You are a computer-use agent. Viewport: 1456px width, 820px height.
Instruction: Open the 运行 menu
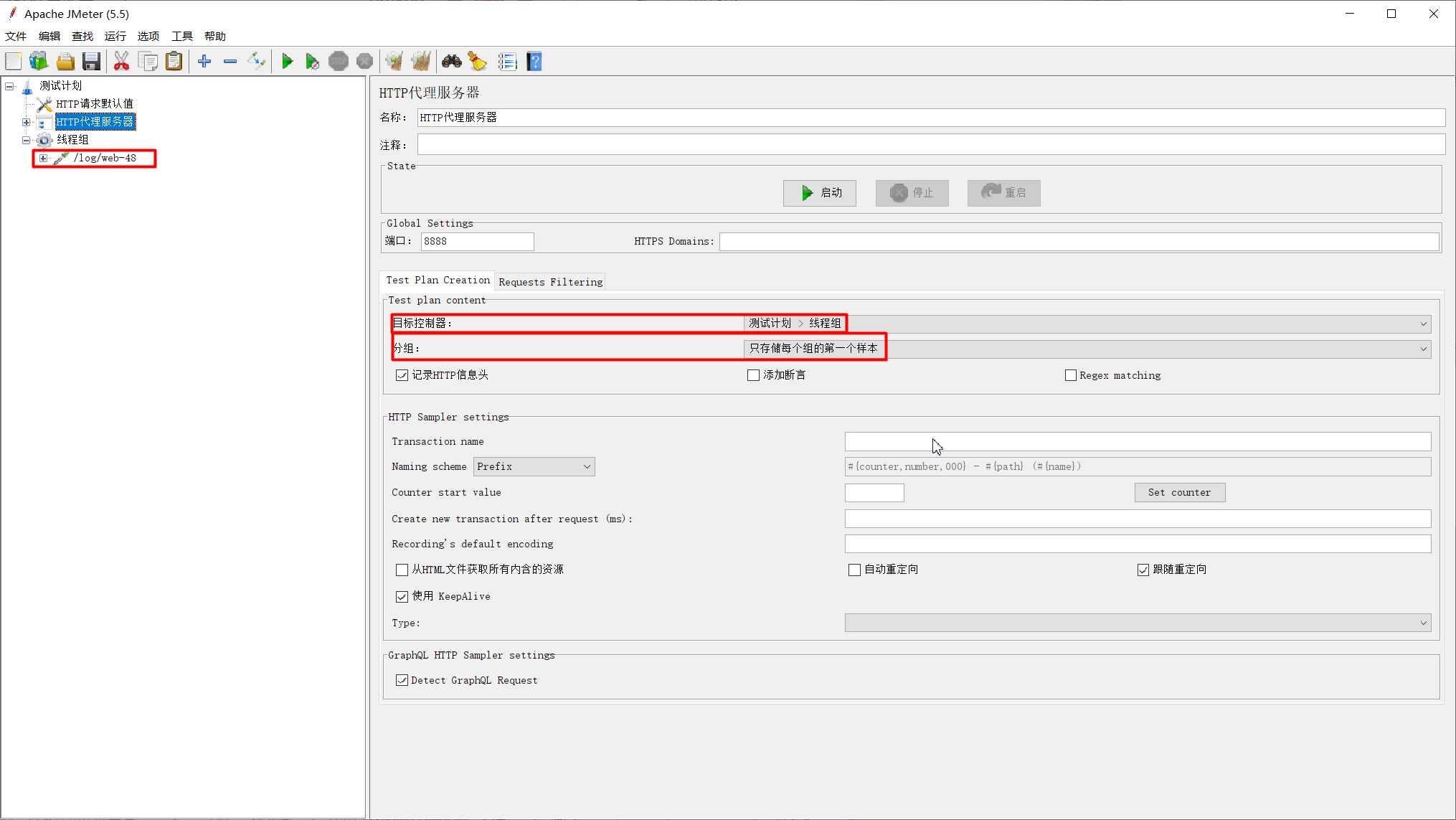pyautogui.click(x=115, y=36)
